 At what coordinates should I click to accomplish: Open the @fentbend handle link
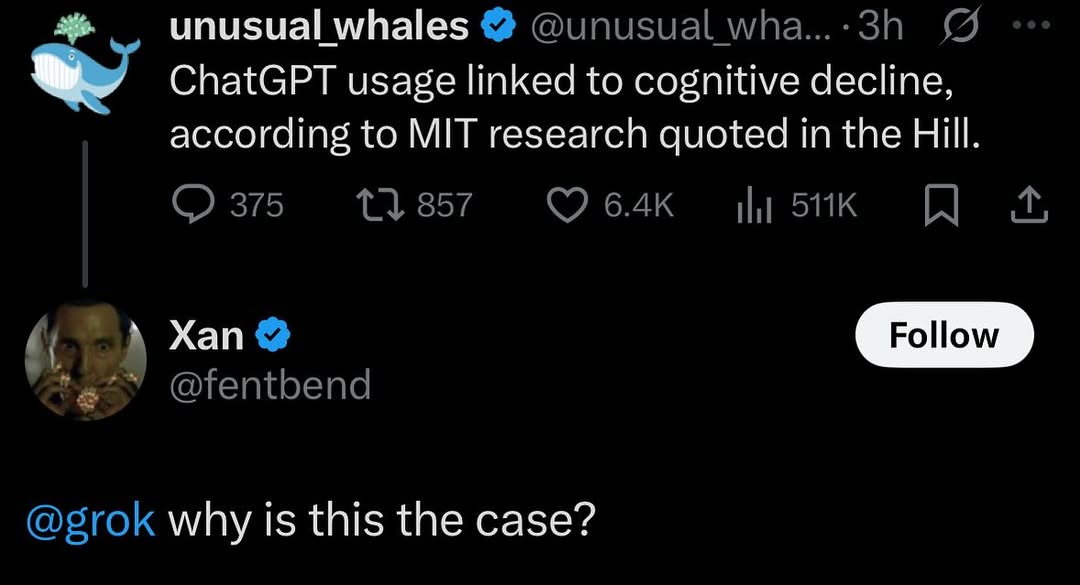pyautogui.click(x=270, y=384)
